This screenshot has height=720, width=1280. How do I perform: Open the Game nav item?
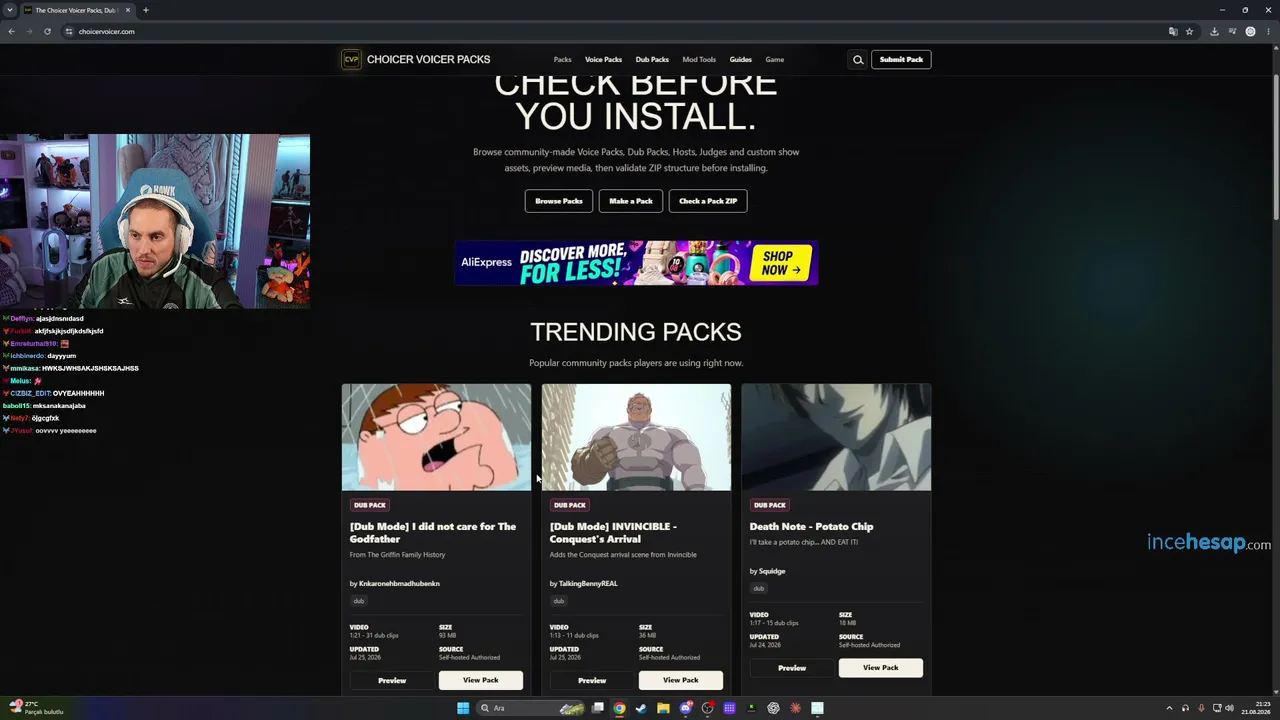(x=775, y=60)
